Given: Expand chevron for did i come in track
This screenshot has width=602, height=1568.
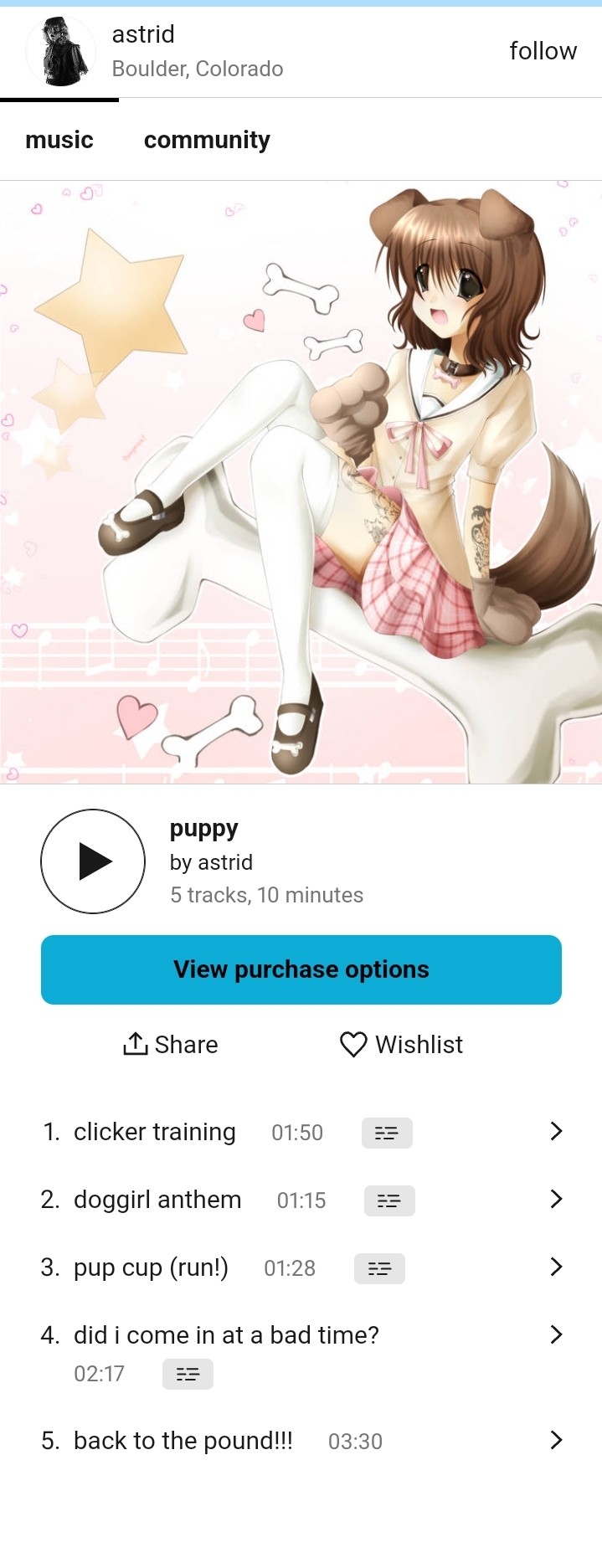Looking at the screenshot, I should [x=556, y=1334].
